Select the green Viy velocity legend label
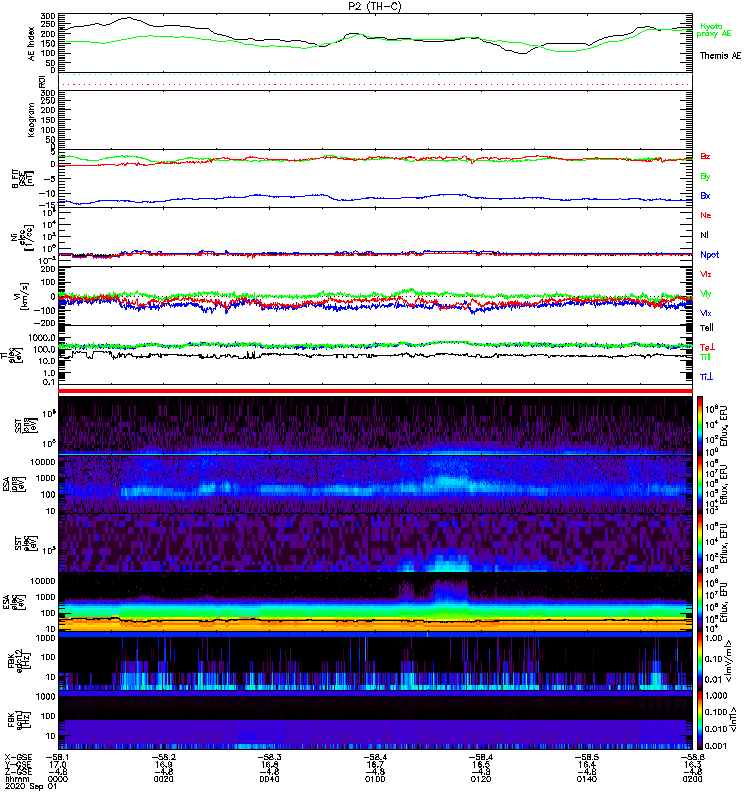750x800 pixels. (x=706, y=294)
